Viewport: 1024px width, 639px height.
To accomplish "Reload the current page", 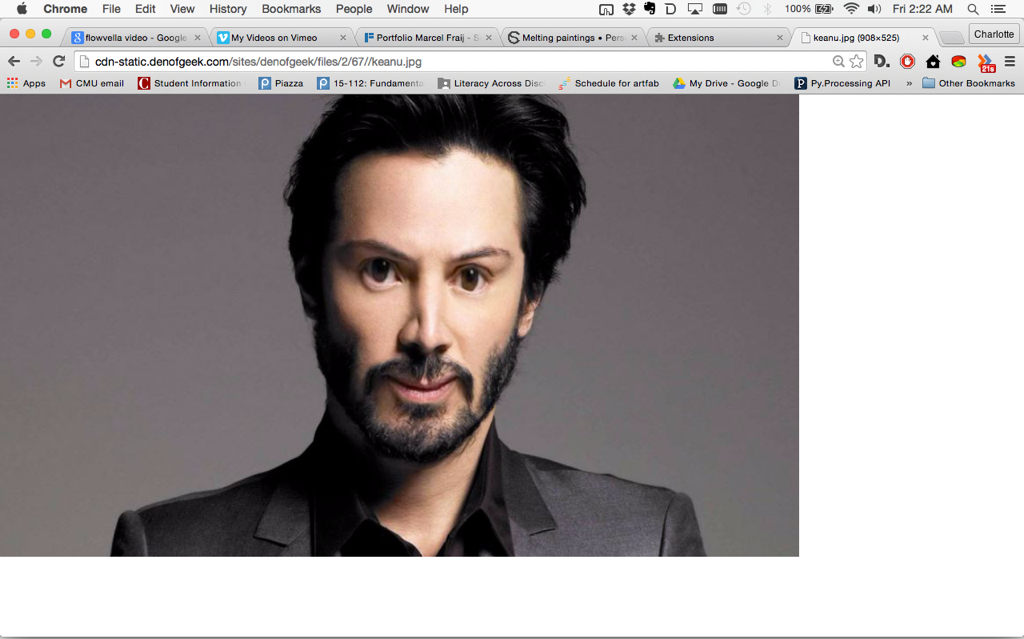I will [59, 61].
